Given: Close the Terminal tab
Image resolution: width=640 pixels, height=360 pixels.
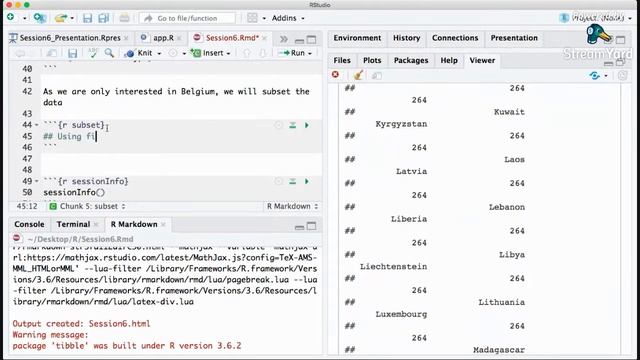Looking at the screenshot, I should 96,224.
